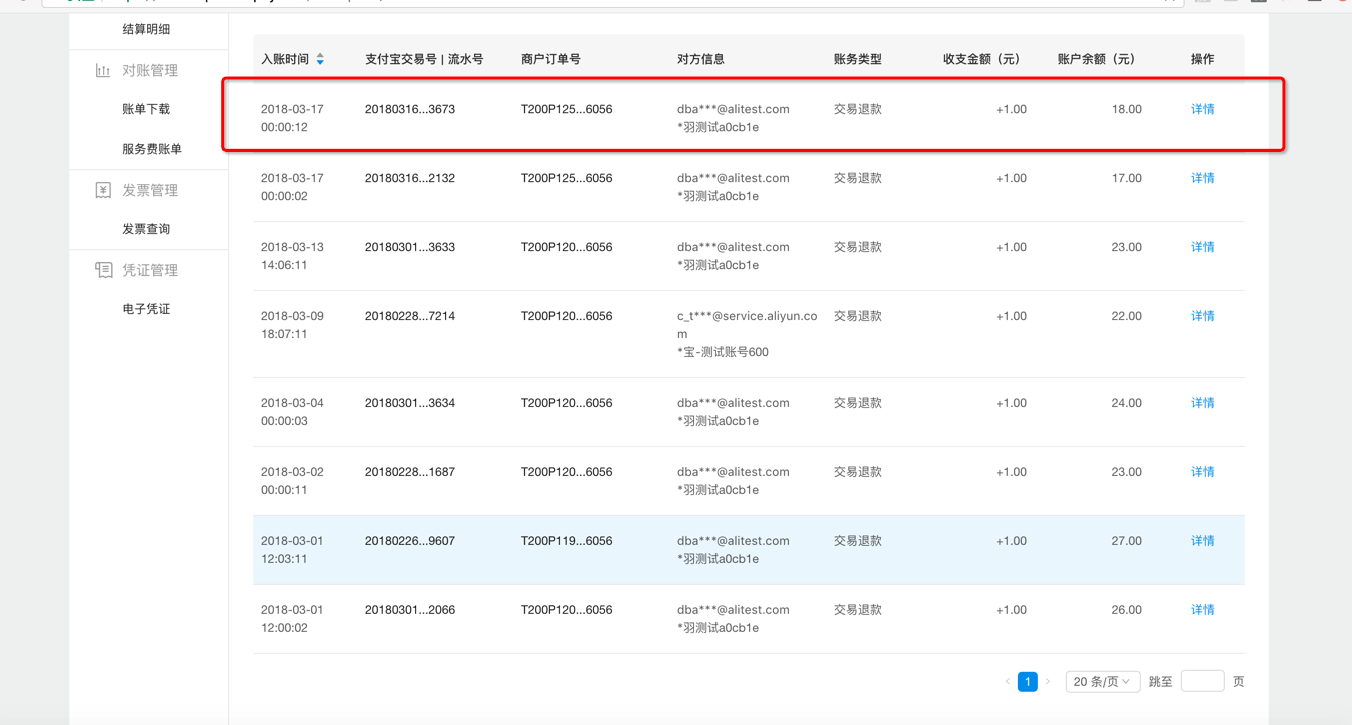Go to next page arrow

click(x=1048, y=682)
